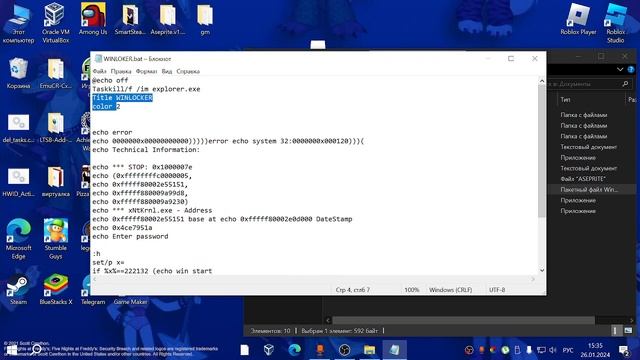Switch Explorer to large icons view
The width and height of the screenshot is (640, 360).
pyautogui.click(x=628, y=331)
